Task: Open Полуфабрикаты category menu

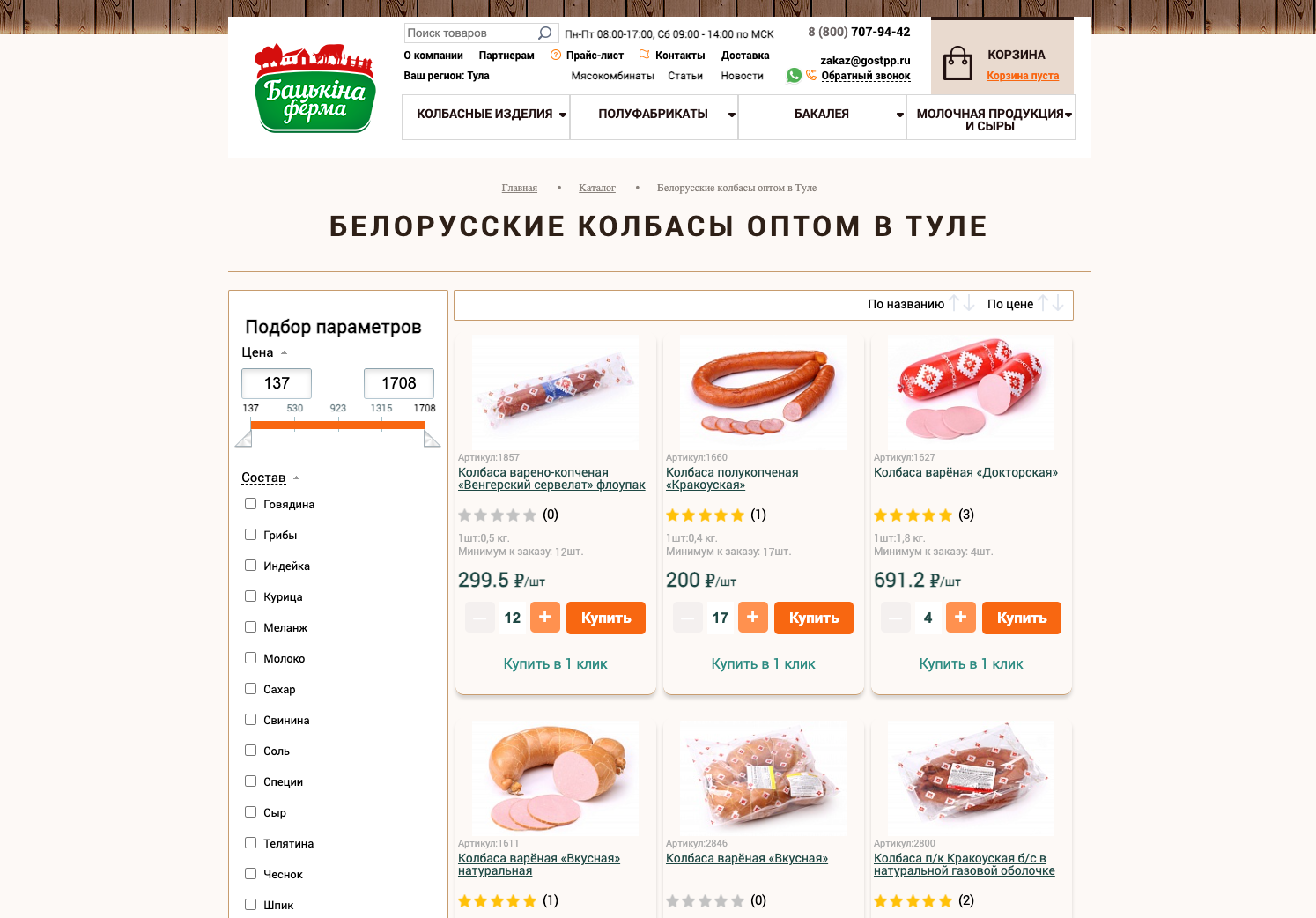Action: pyautogui.click(x=654, y=116)
